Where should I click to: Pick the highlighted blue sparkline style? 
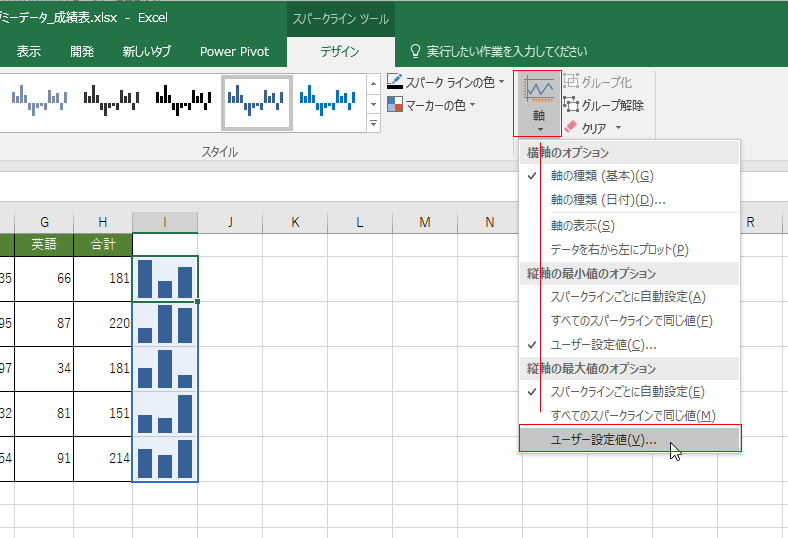point(257,101)
